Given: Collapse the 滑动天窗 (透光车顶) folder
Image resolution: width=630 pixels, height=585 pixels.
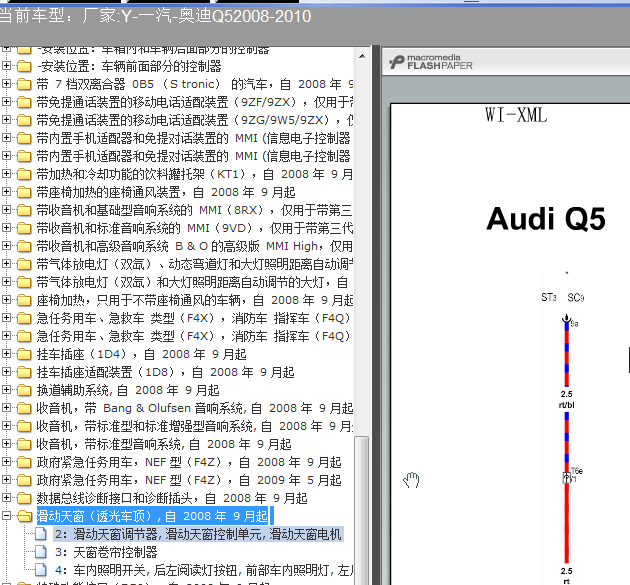Looking at the screenshot, I should pyautogui.click(x=6, y=515).
